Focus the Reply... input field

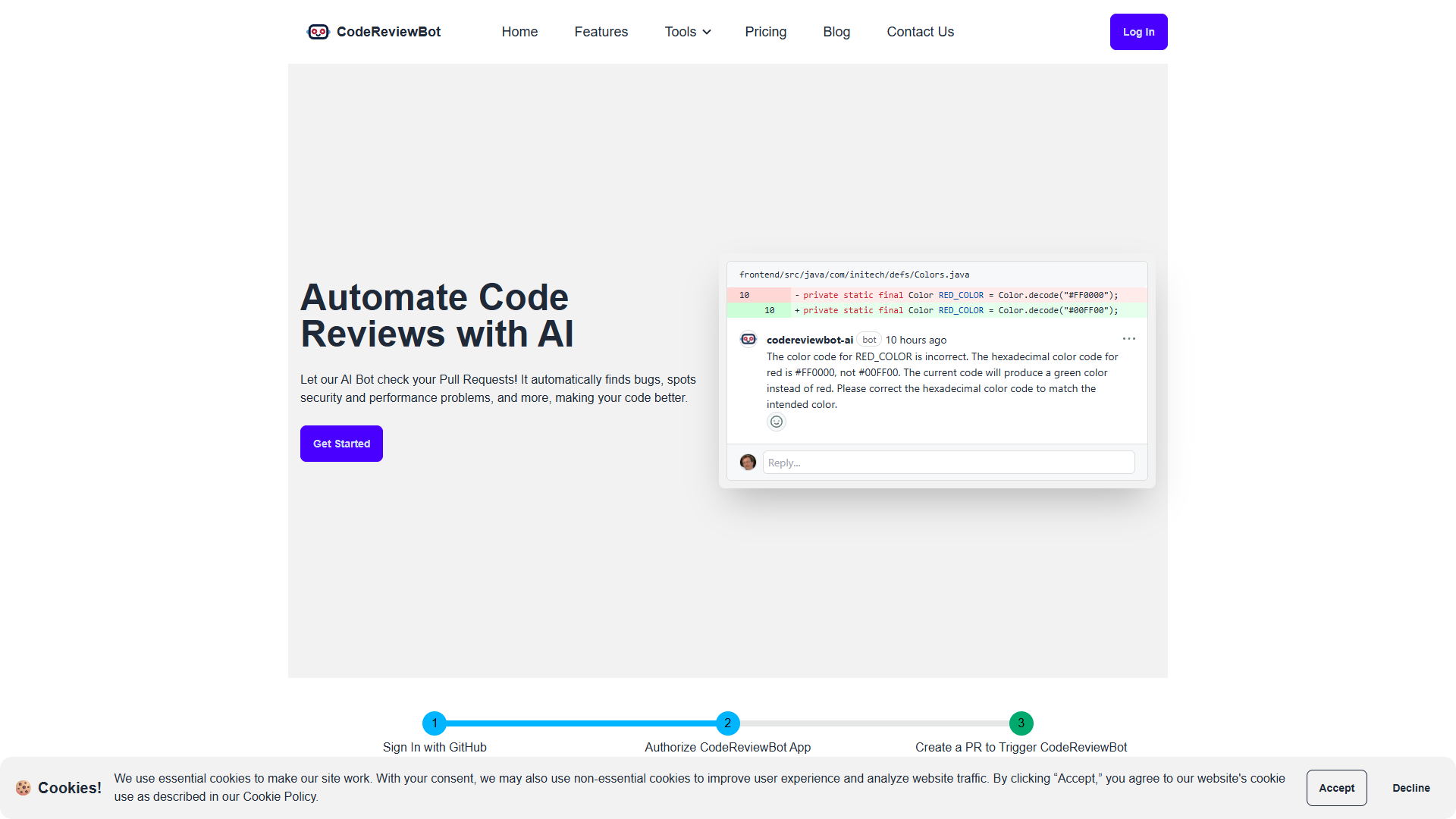pos(948,463)
